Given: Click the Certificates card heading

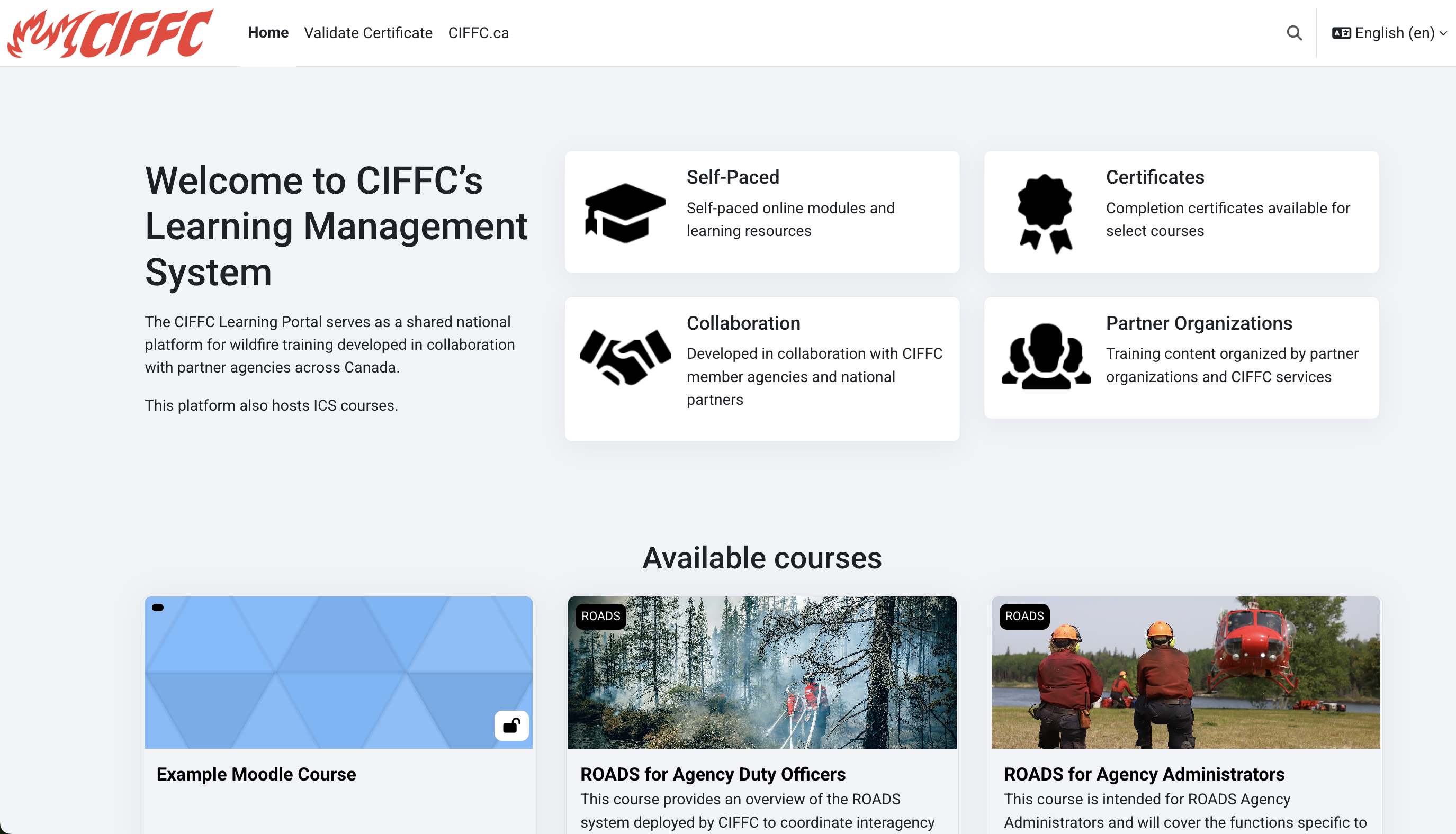Looking at the screenshot, I should [1155, 177].
